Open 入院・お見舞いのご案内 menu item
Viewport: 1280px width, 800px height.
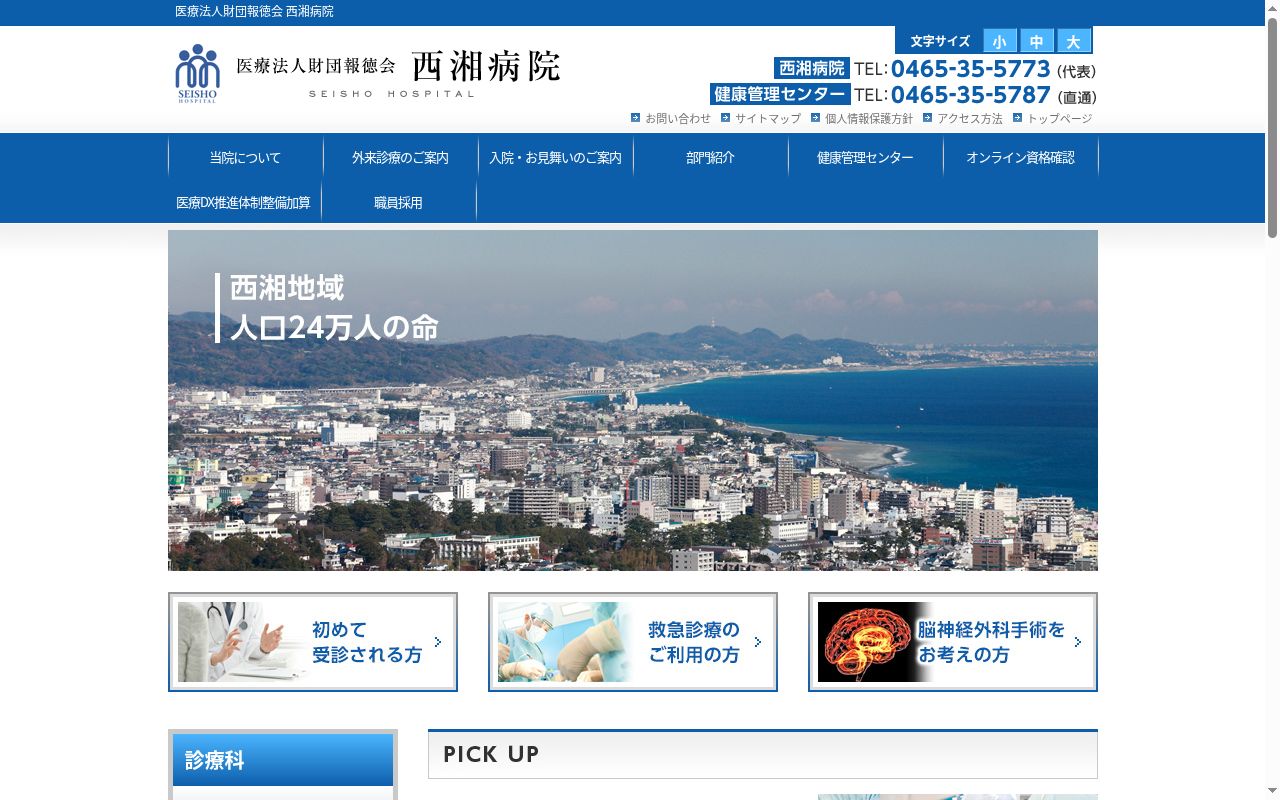(555, 157)
